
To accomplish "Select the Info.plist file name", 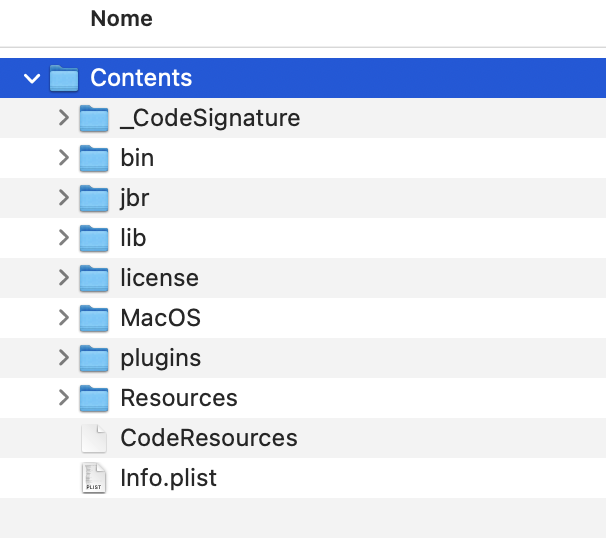I will click(x=168, y=478).
